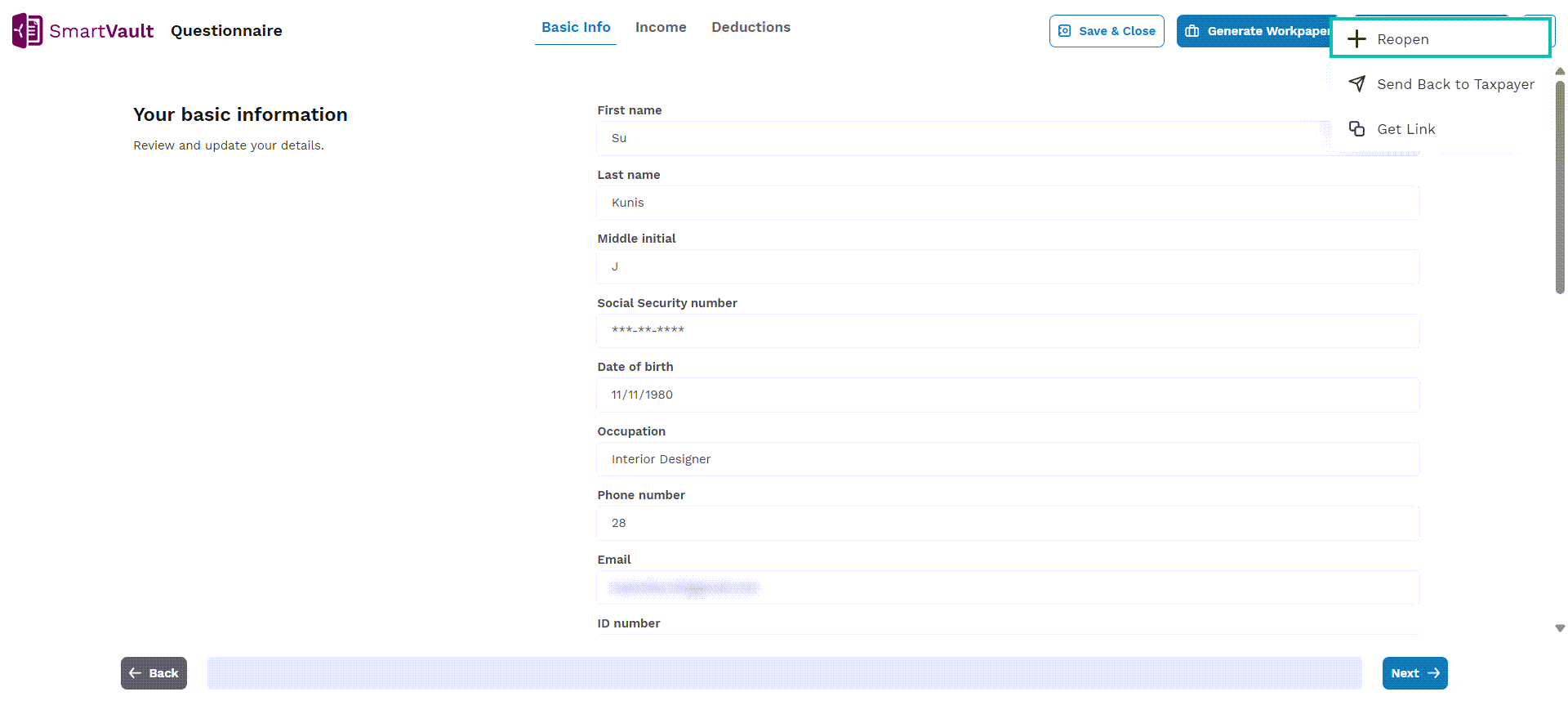Click the paper plane Send Back icon
Image resolution: width=1568 pixels, height=710 pixels.
[1356, 84]
